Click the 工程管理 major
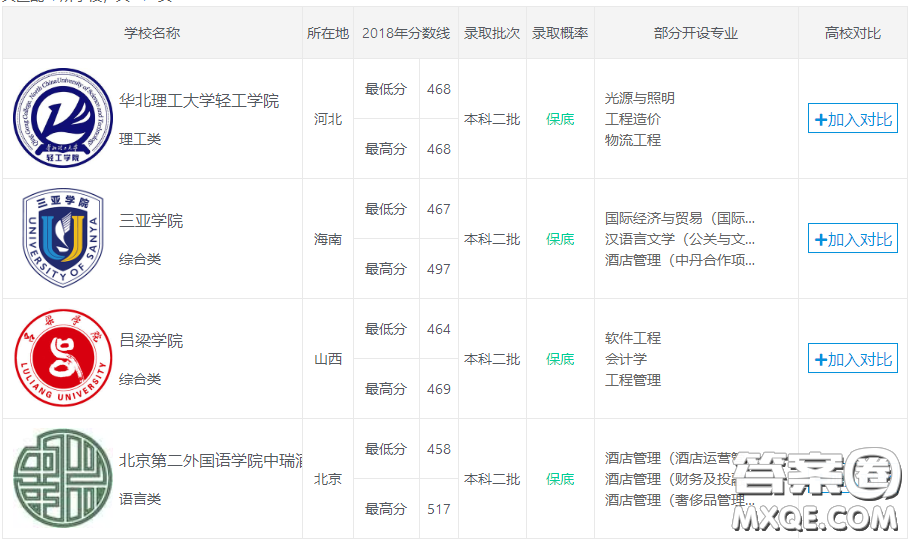909x540 pixels. click(x=632, y=380)
